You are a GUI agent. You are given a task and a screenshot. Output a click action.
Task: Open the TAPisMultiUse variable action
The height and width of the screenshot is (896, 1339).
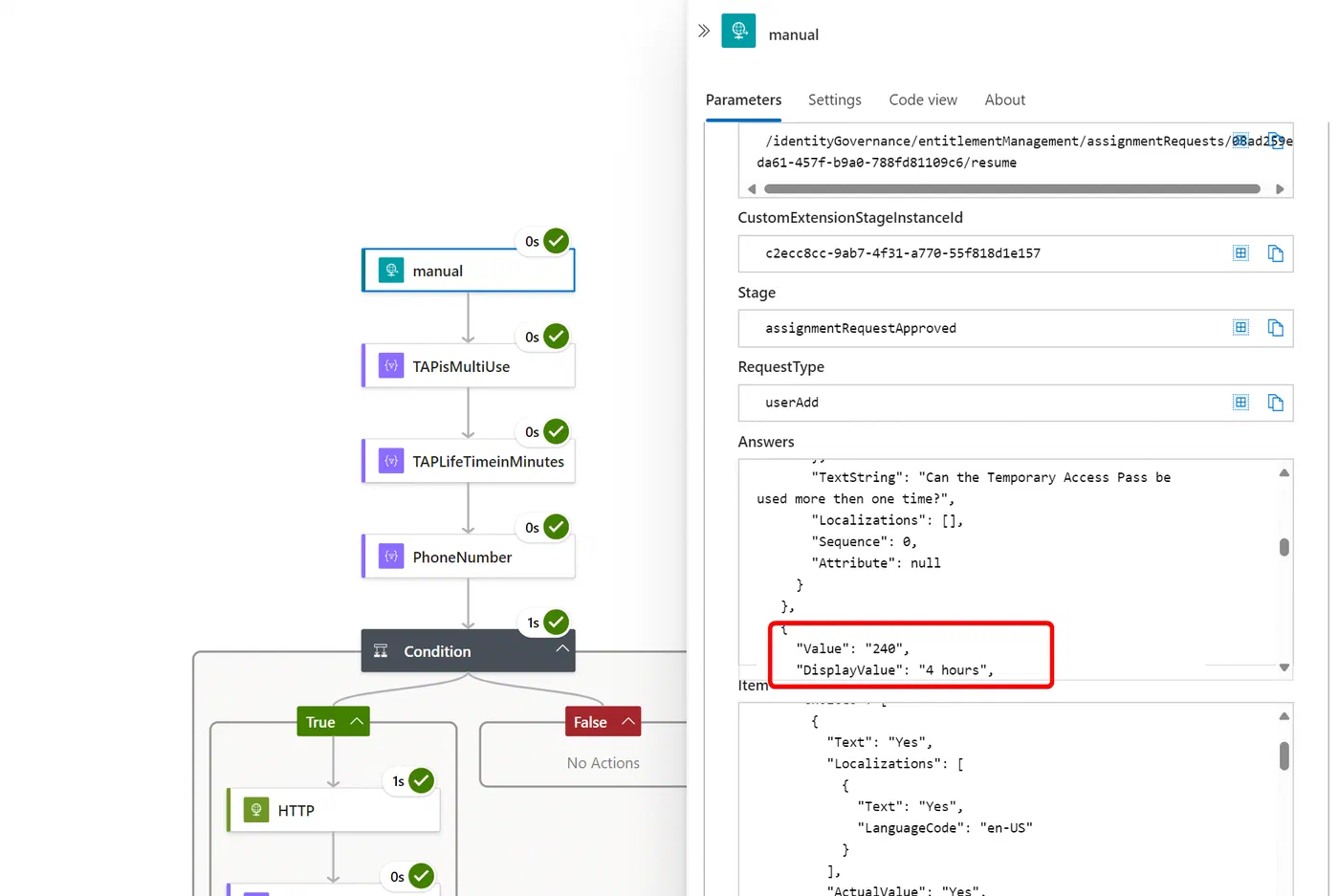coord(468,366)
